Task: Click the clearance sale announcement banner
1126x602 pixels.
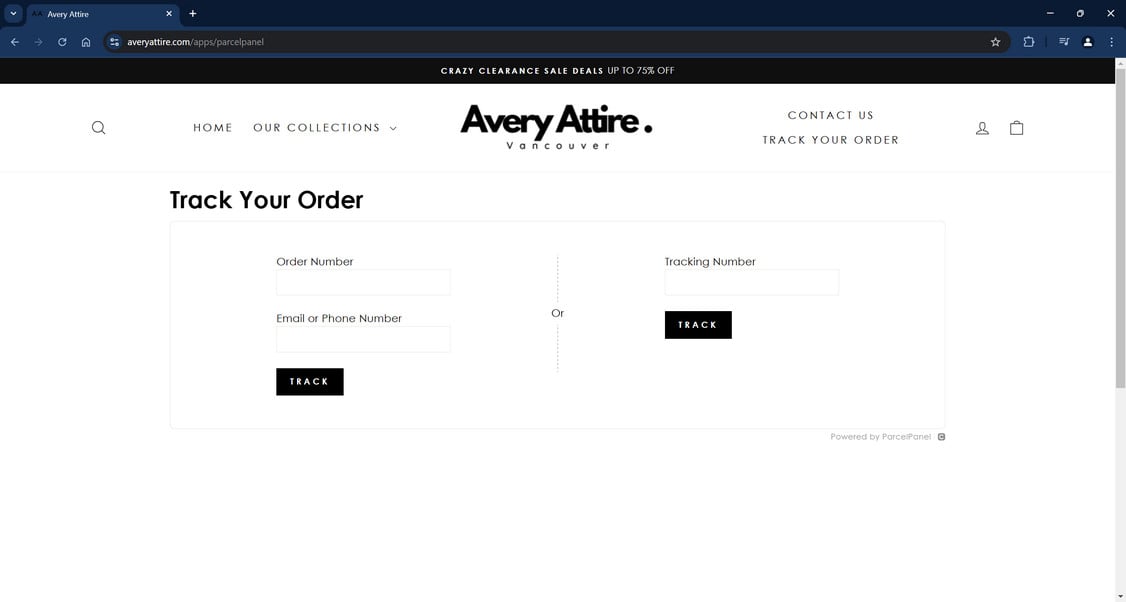Action: click(x=557, y=70)
